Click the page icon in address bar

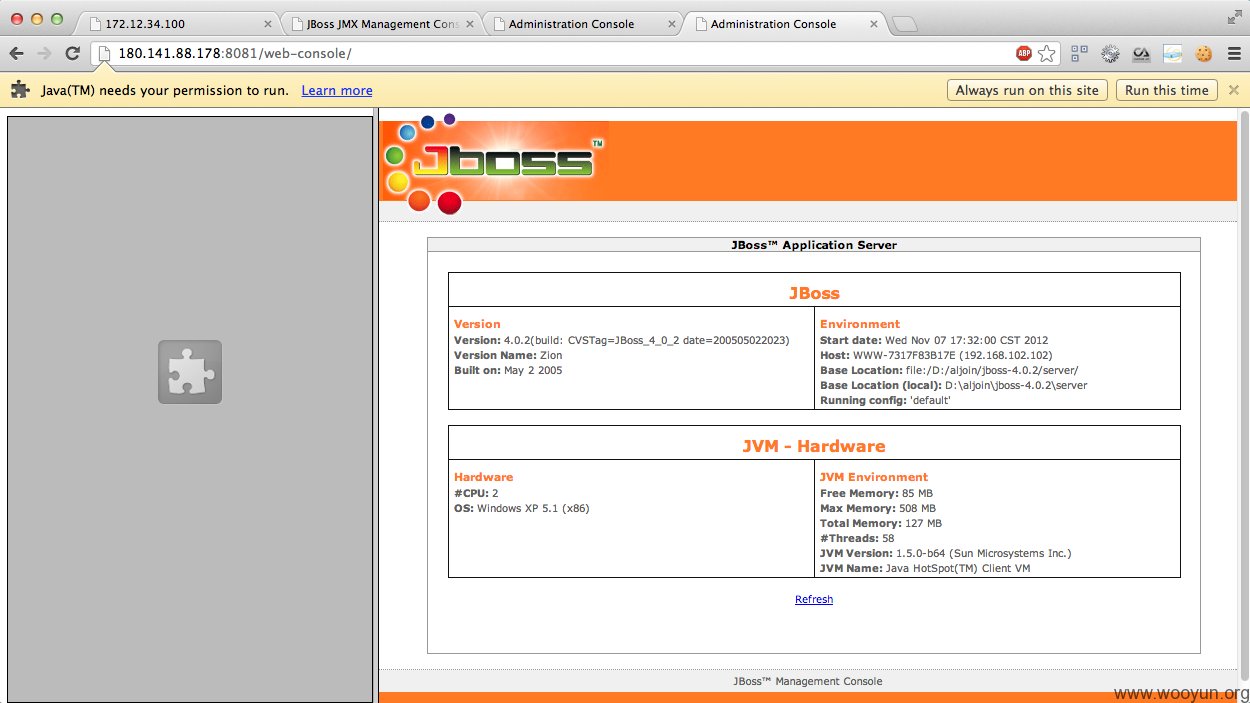[x=103, y=54]
